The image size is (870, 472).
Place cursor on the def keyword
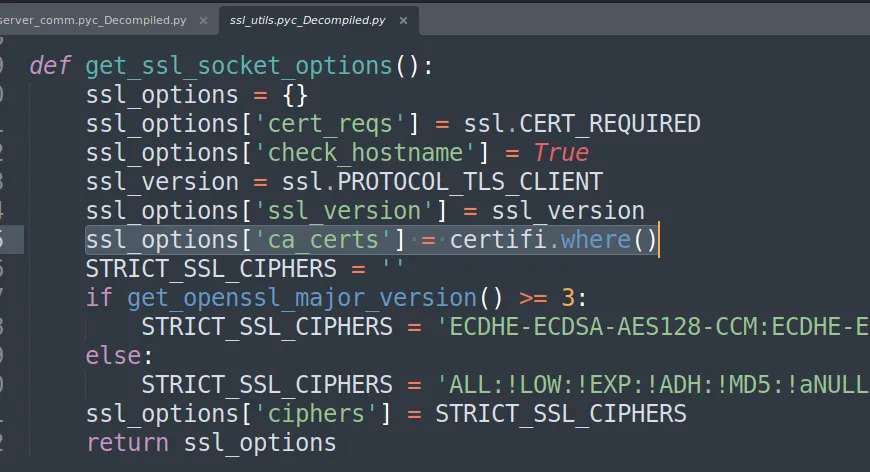[50, 66]
